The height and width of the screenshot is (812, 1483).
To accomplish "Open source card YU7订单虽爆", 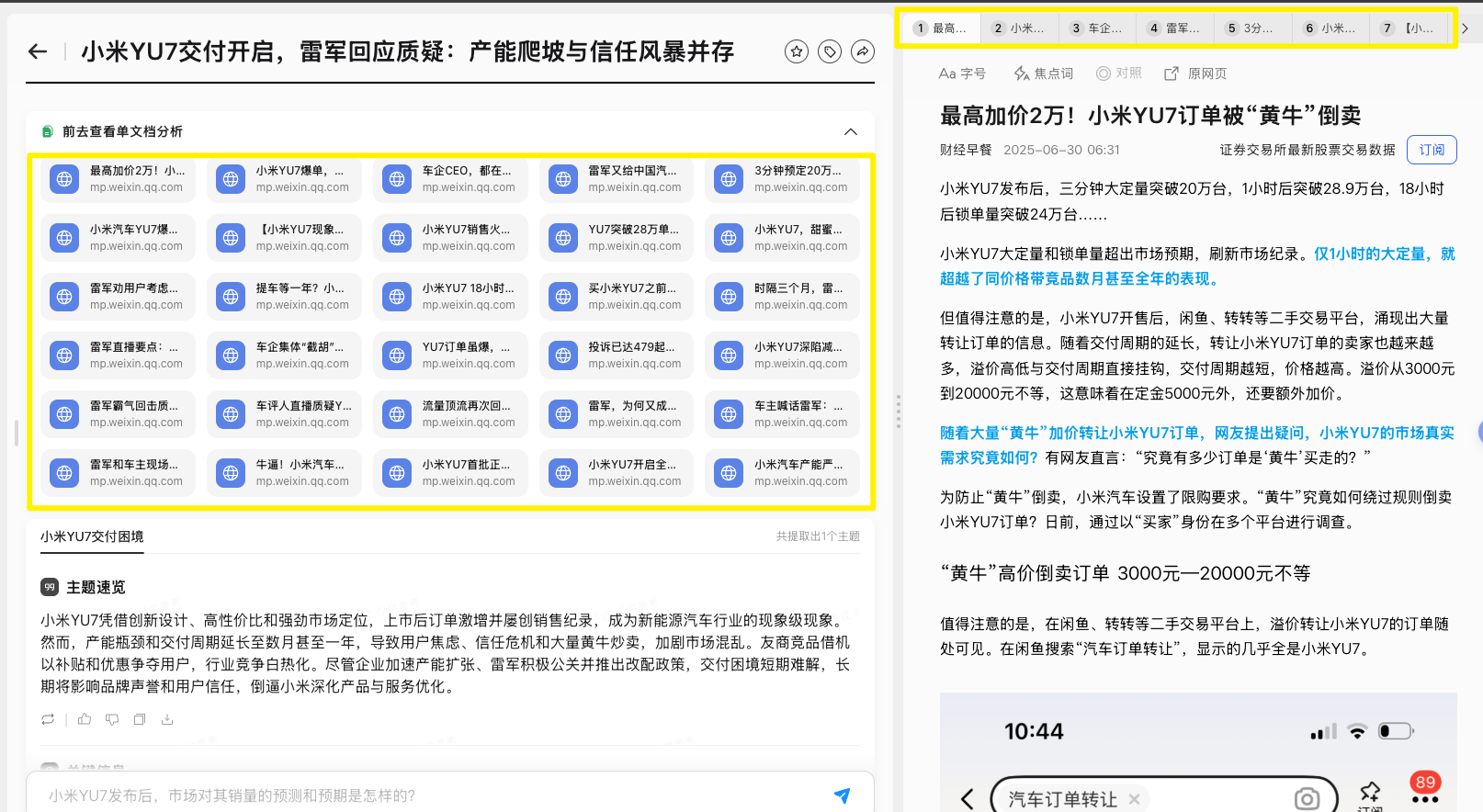I will (x=450, y=355).
